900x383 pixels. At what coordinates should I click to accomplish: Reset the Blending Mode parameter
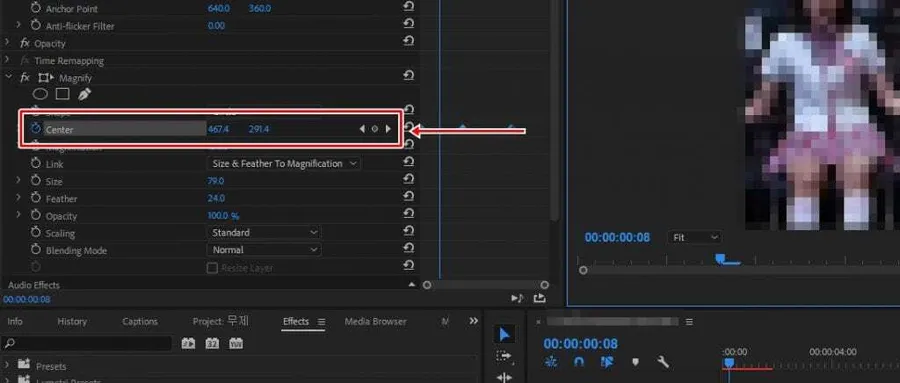[x=408, y=248]
